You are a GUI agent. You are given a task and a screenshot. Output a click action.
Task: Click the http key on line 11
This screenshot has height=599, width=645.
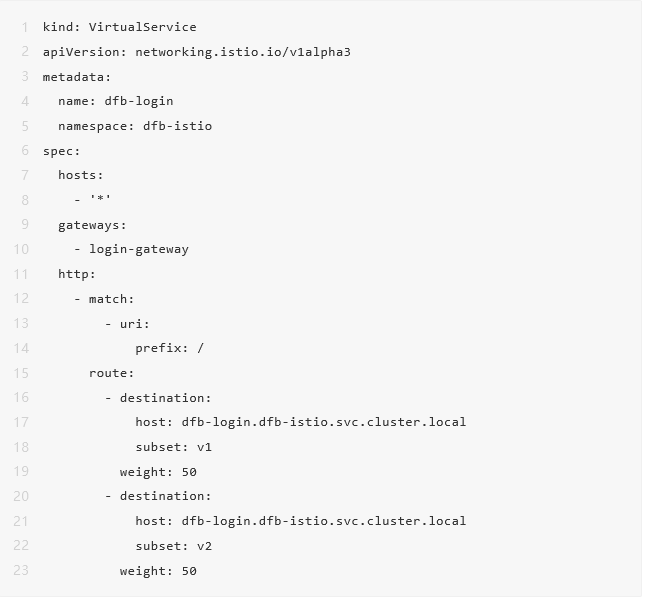[x=77, y=274]
